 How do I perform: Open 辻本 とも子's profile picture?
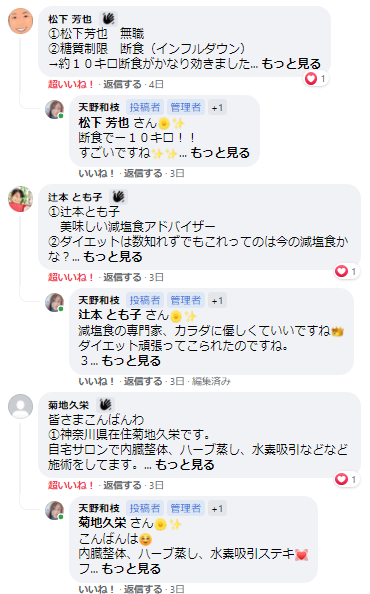(20, 199)
